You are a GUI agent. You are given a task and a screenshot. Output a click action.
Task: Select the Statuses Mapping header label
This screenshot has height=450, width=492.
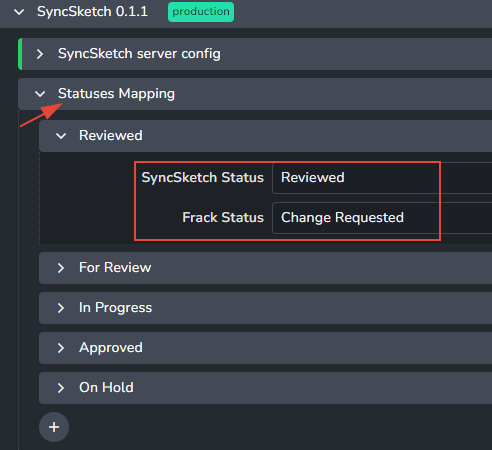(116, 94)
